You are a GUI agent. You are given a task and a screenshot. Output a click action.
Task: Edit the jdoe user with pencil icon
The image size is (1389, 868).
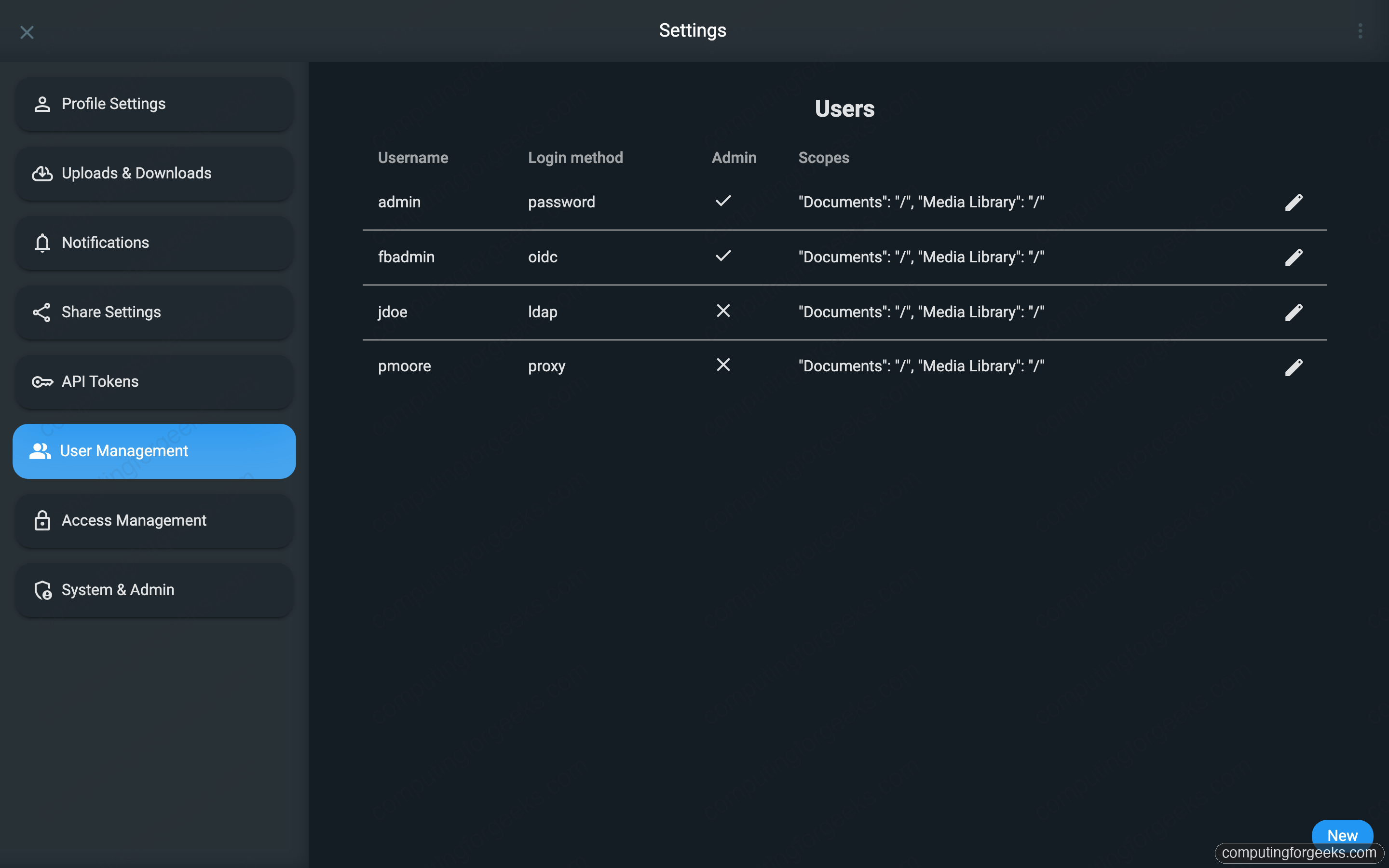coord(1293,312)
